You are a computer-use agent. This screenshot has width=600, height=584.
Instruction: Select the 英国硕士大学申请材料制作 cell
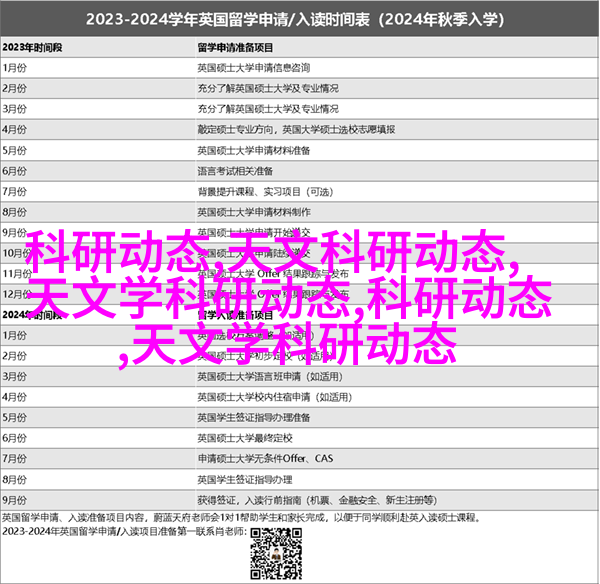tap(254, 212)
